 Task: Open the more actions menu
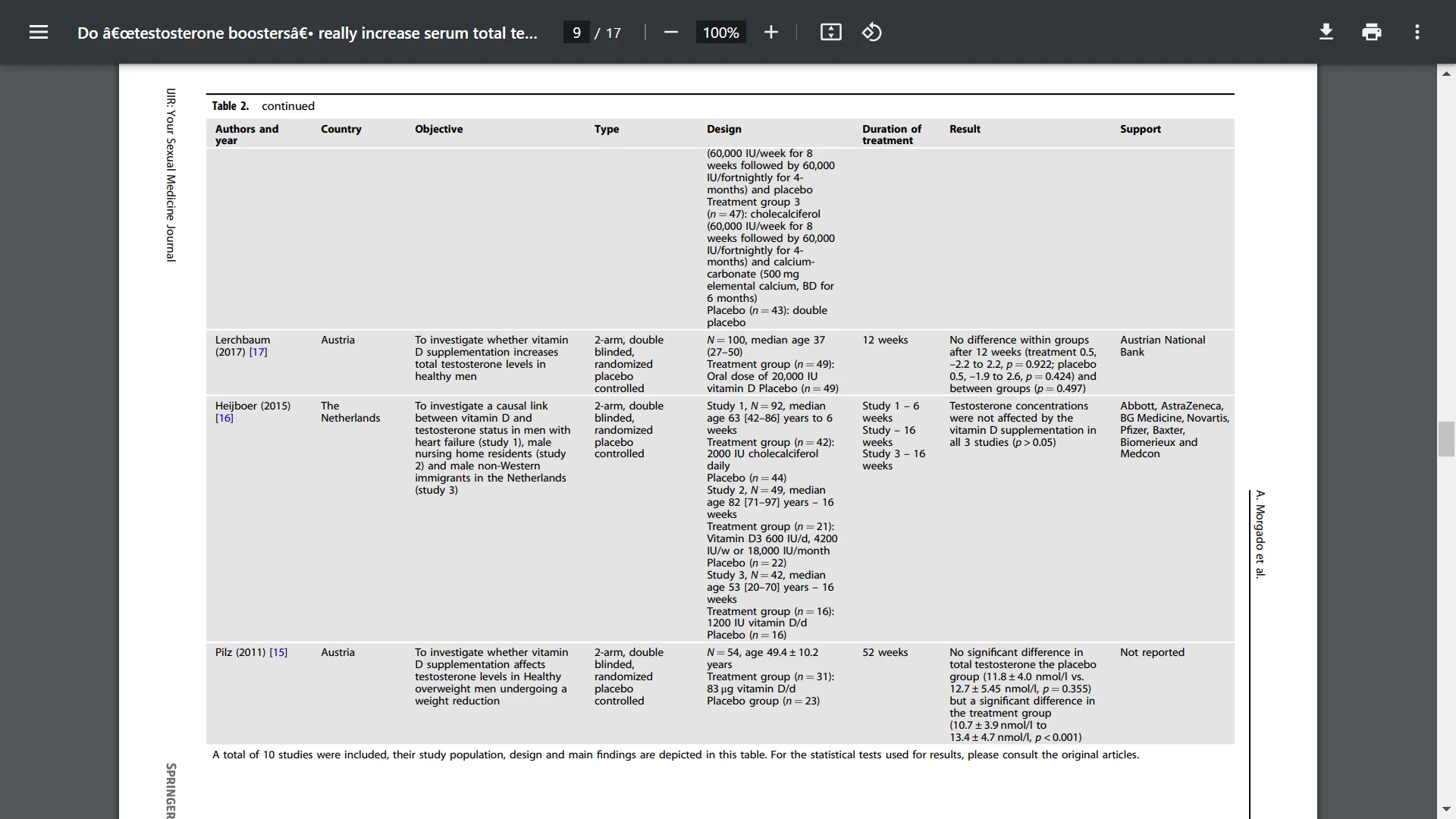coord(1417,32)
